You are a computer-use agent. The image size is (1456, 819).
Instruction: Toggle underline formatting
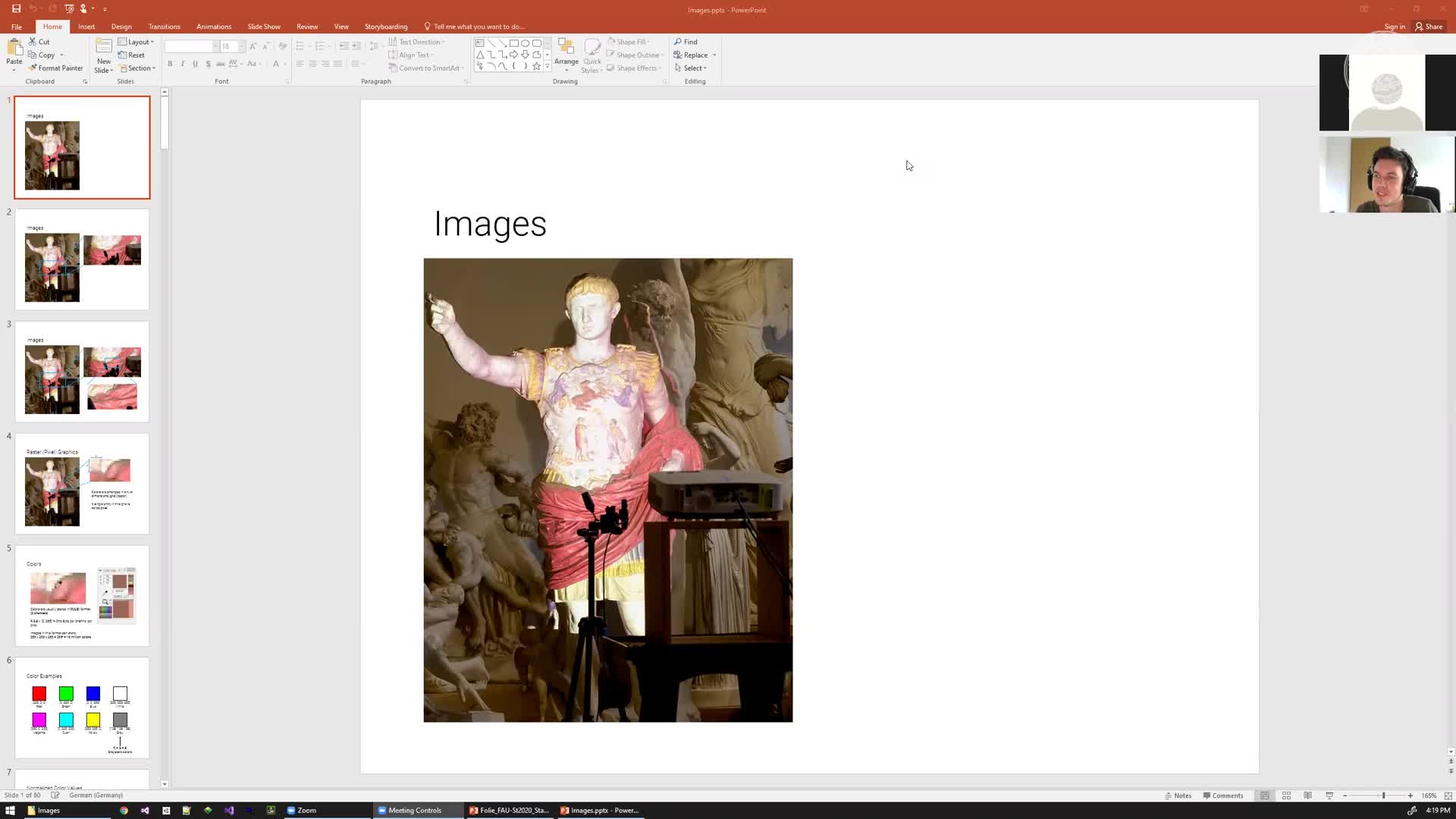click(195, 64)
